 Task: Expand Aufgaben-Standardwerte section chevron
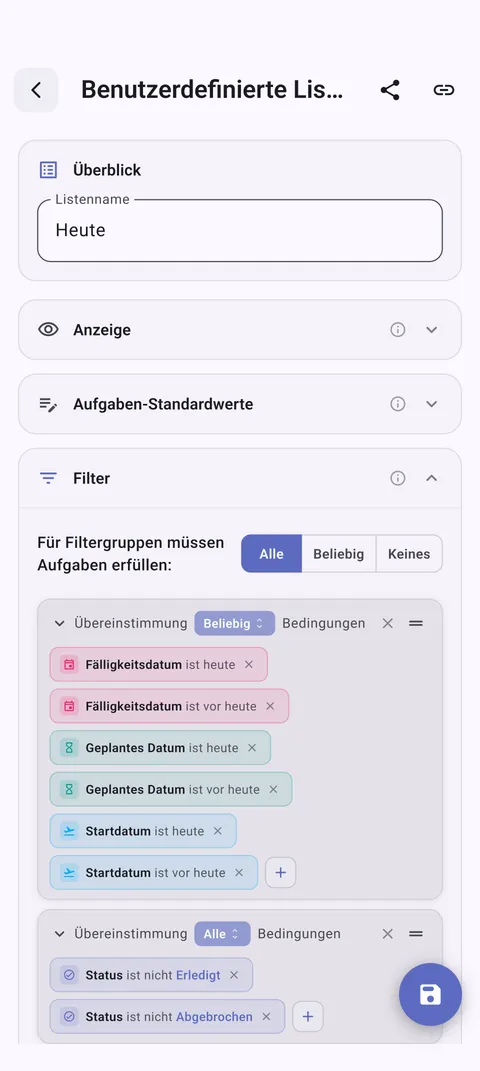(x=432, y=404)
